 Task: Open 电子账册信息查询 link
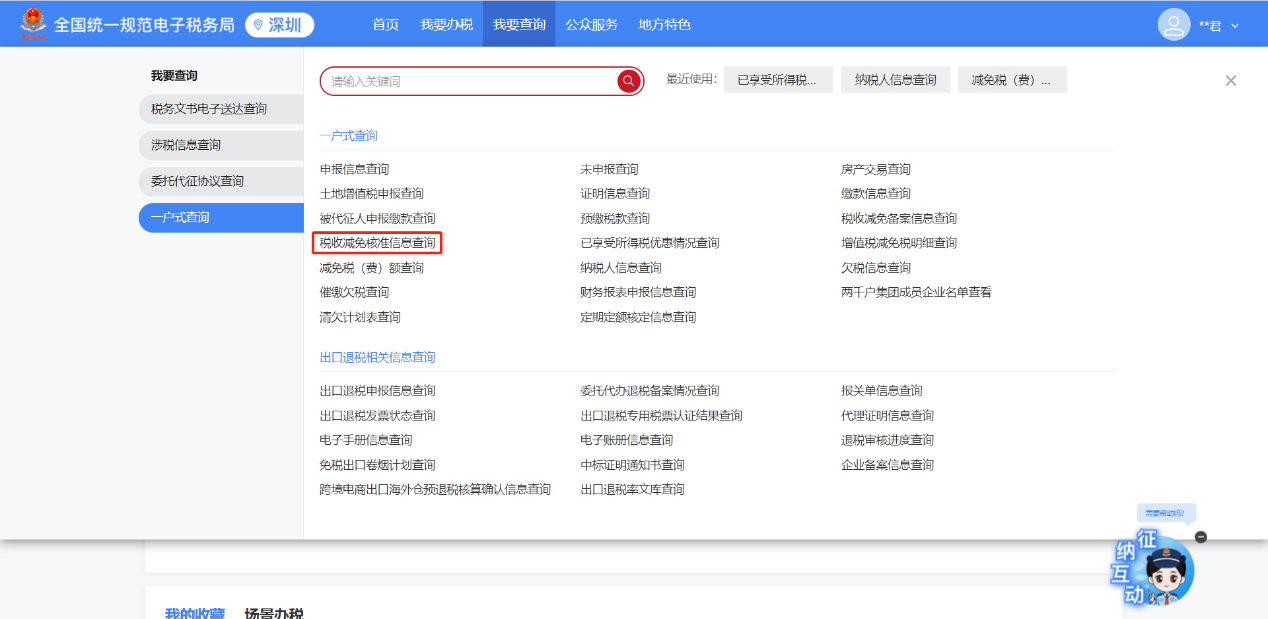tap(627, 440)
